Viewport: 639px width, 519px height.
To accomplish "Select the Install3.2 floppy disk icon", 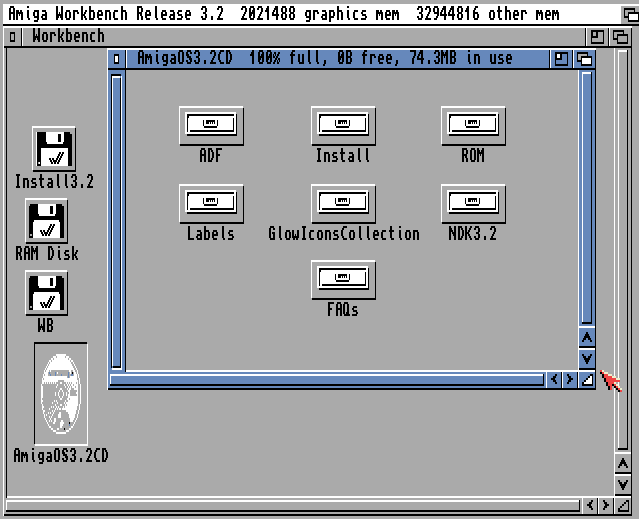I will coord(54,149).
